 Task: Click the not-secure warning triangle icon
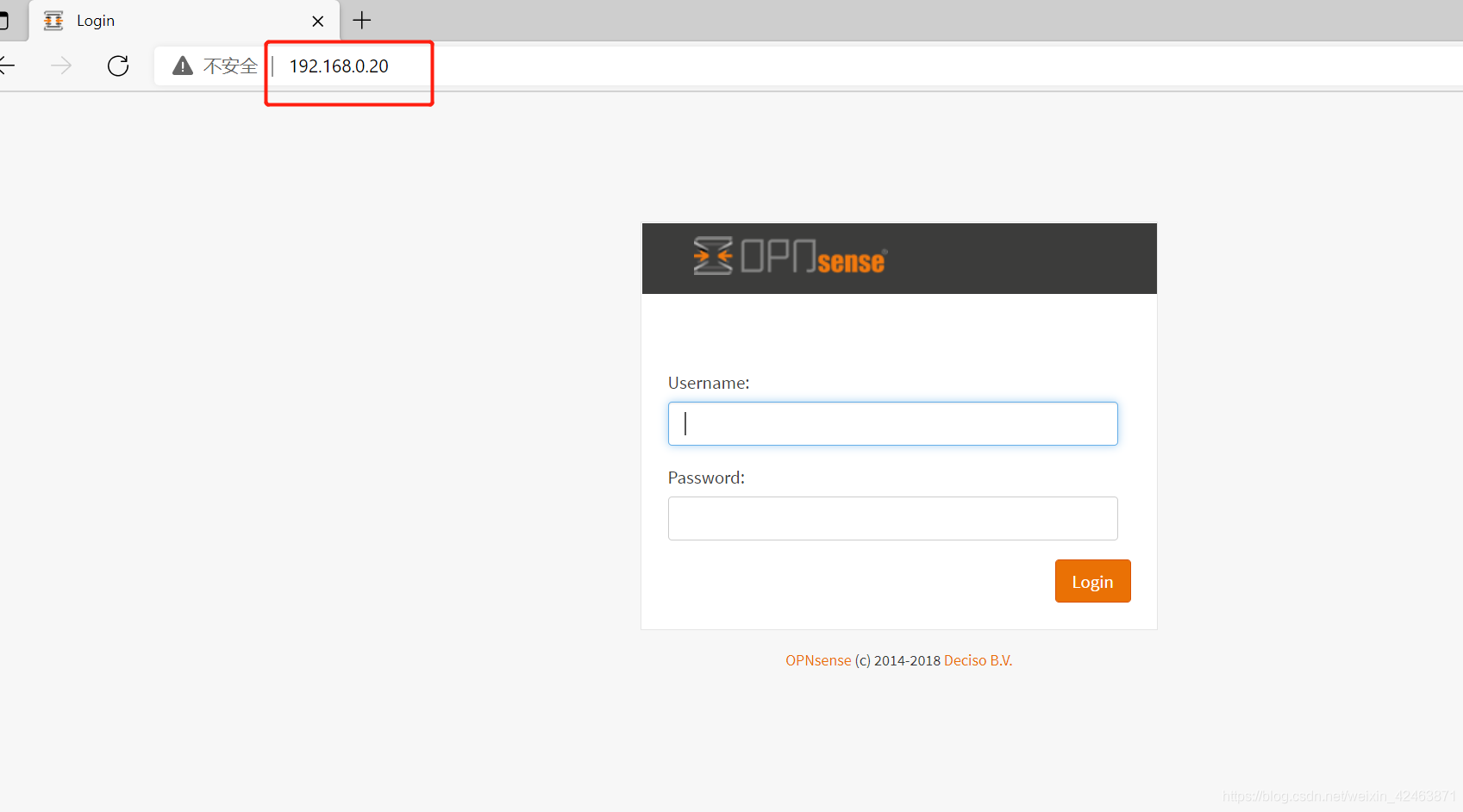(183, 66)
